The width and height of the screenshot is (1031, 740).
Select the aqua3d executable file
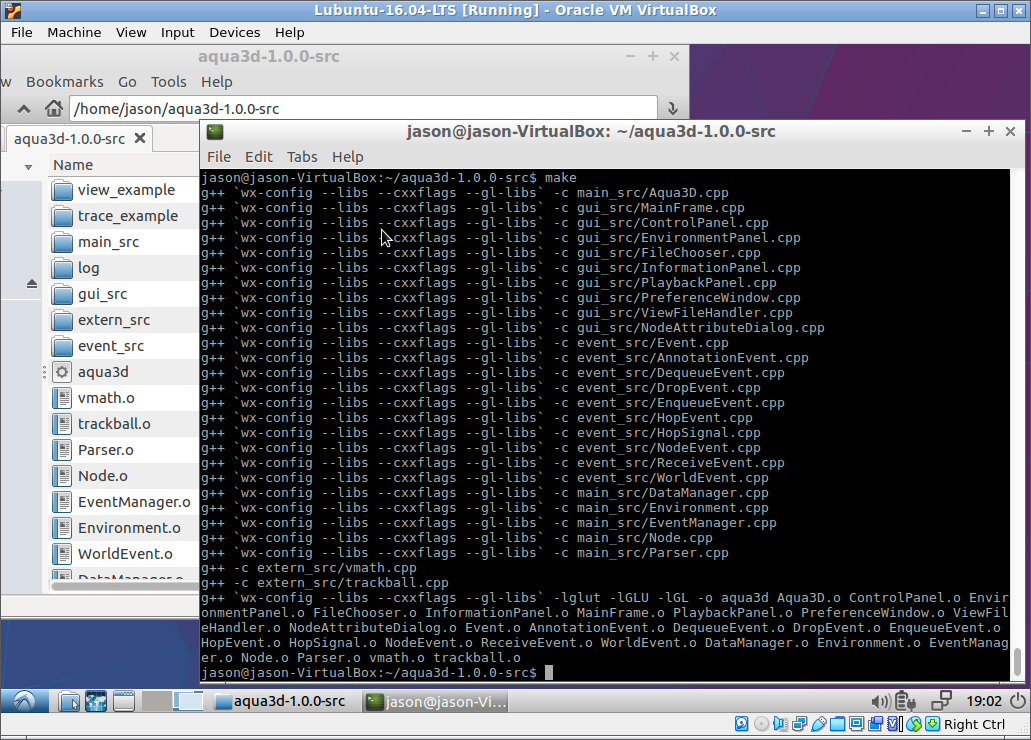pyautogui.click(x=125, y=372)
